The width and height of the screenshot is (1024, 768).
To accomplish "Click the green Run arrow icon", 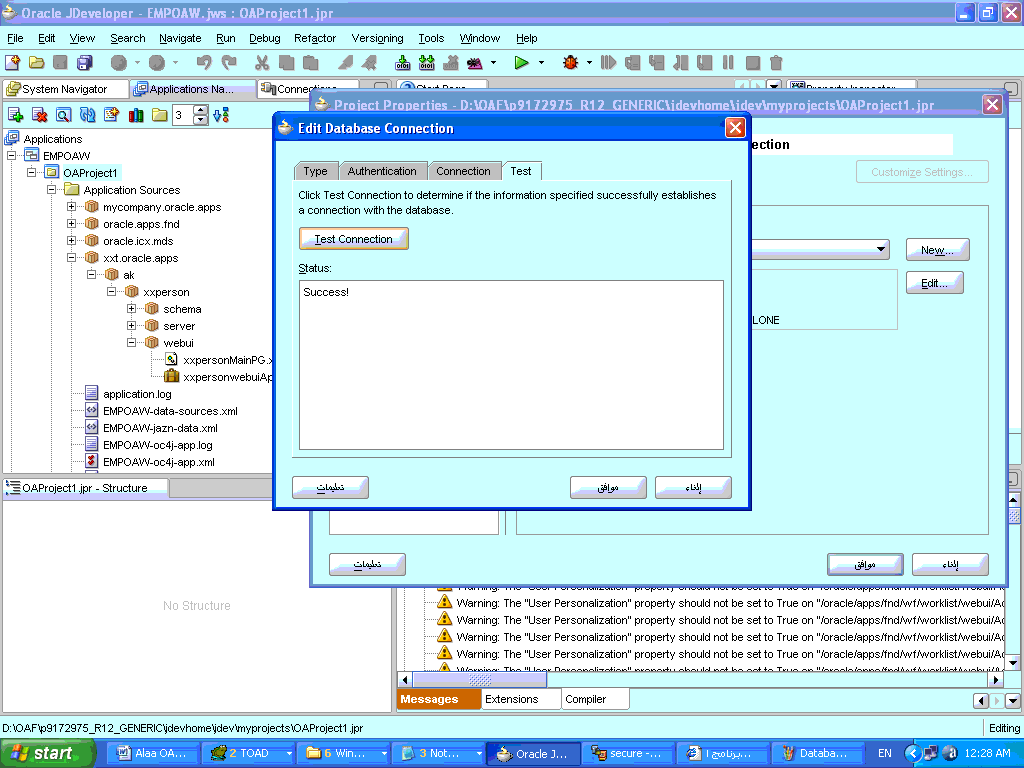I will 521,63.
